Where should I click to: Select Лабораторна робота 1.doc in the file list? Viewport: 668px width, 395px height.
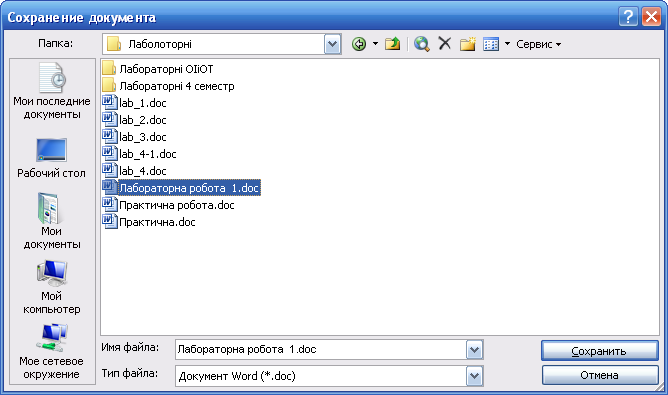tap(181, 188)
